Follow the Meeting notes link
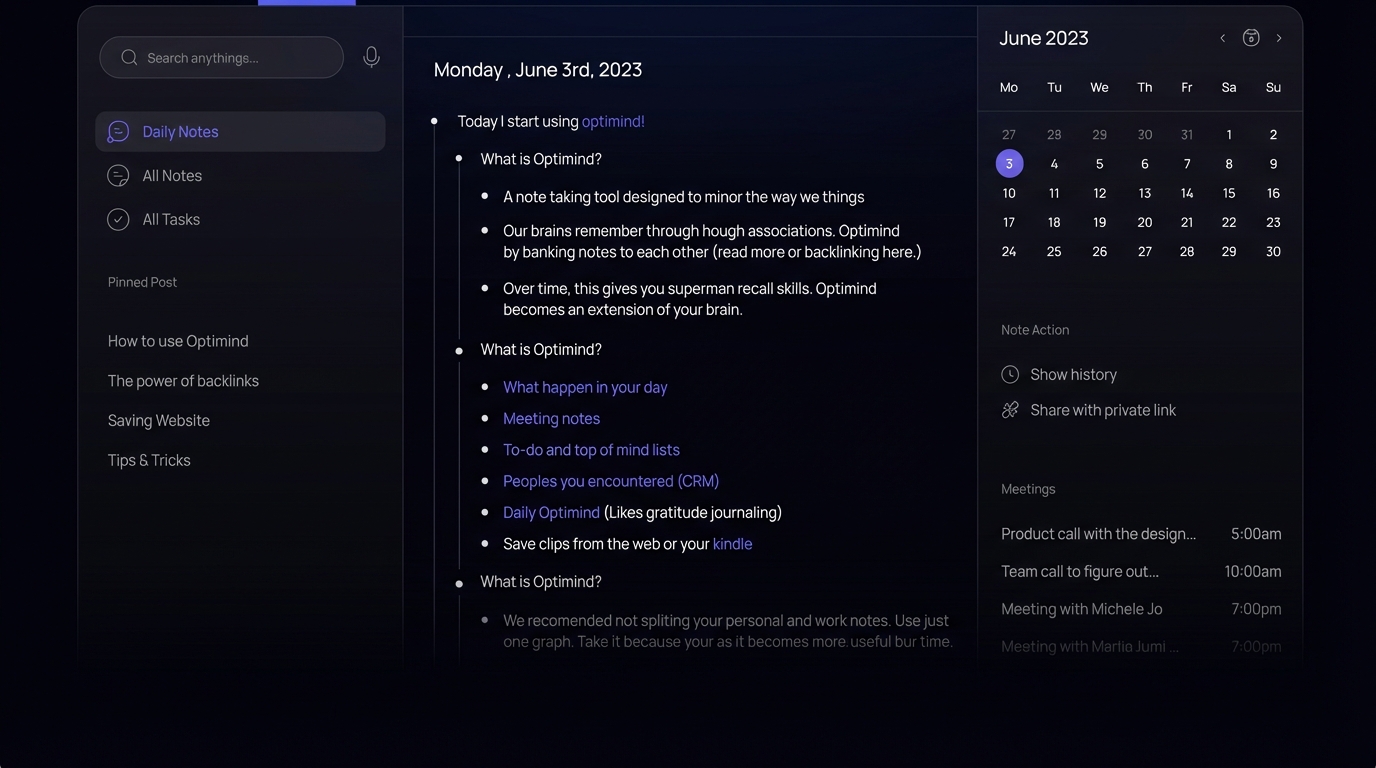1376x768 pixels. (x=551, y=419)
